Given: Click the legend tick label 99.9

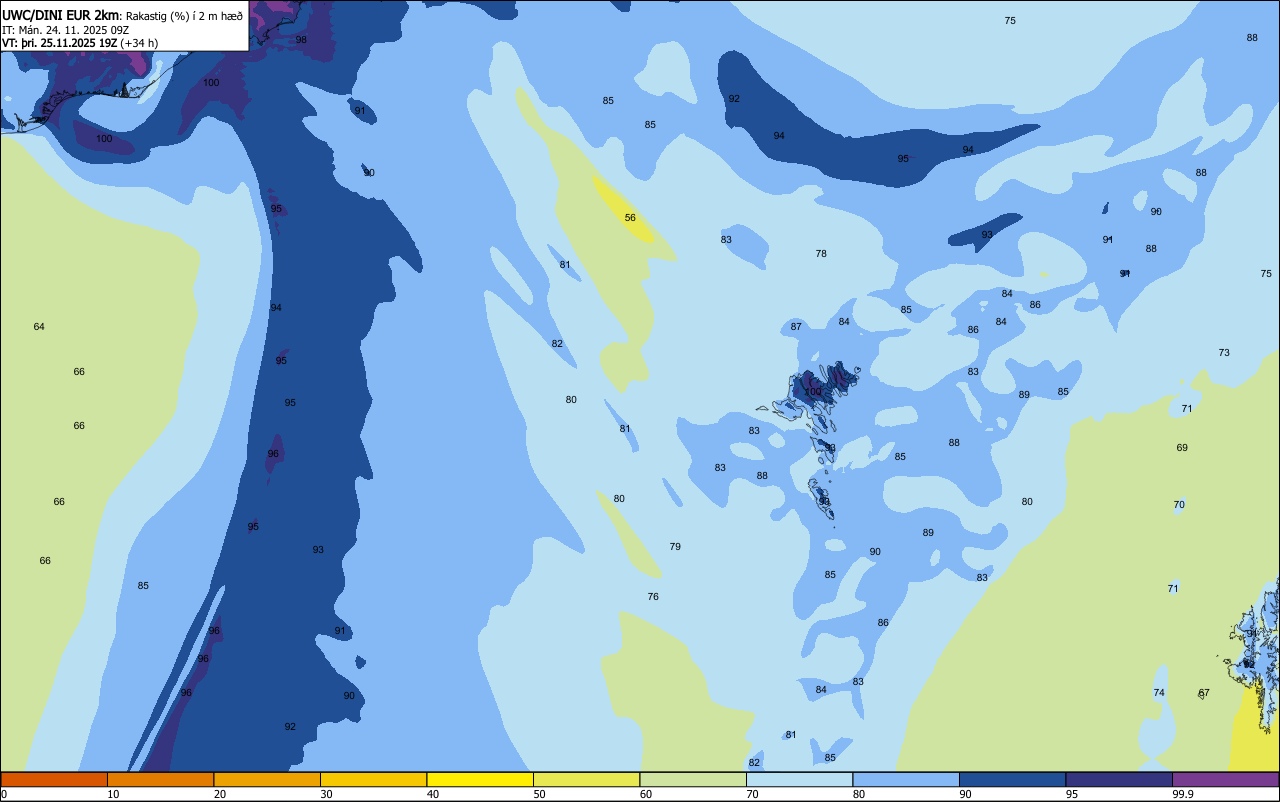Looking at the screenshot, I should coord(1183,794).
